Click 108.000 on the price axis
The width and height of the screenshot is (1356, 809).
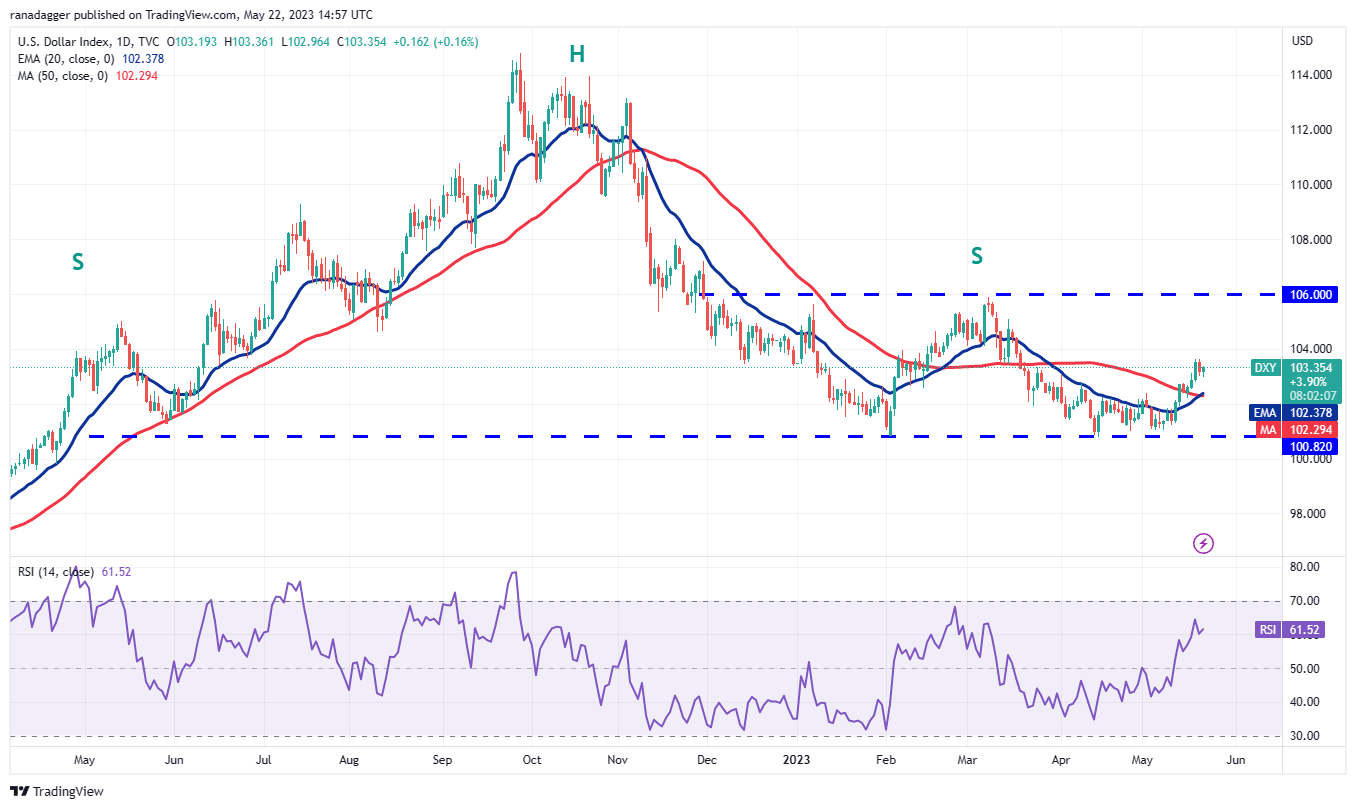pos(1311,240)
